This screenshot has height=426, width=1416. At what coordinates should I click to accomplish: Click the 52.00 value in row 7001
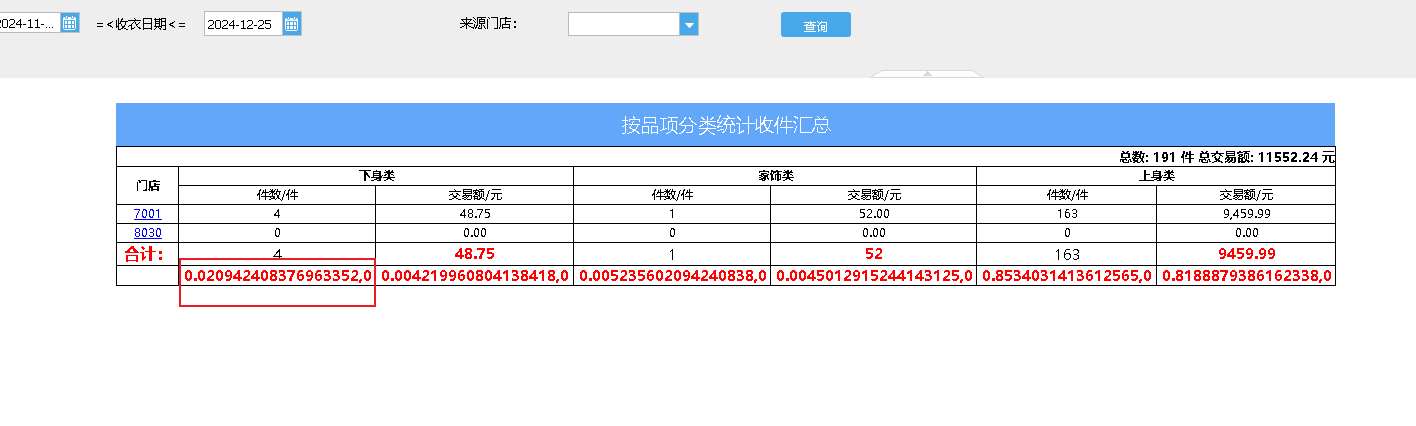873,214
